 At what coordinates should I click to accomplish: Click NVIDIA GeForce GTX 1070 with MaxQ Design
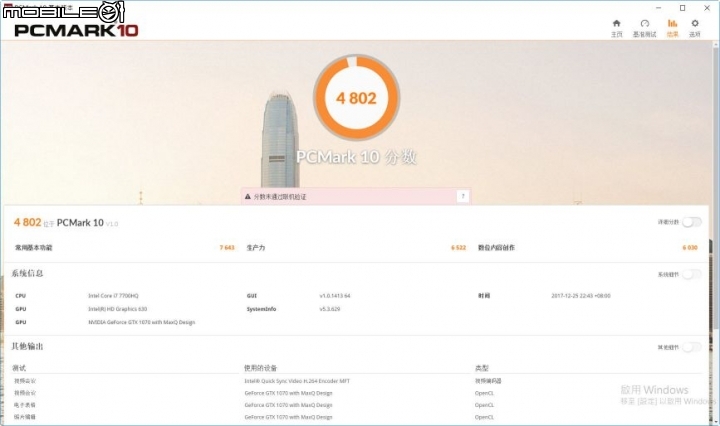[141, 322]
